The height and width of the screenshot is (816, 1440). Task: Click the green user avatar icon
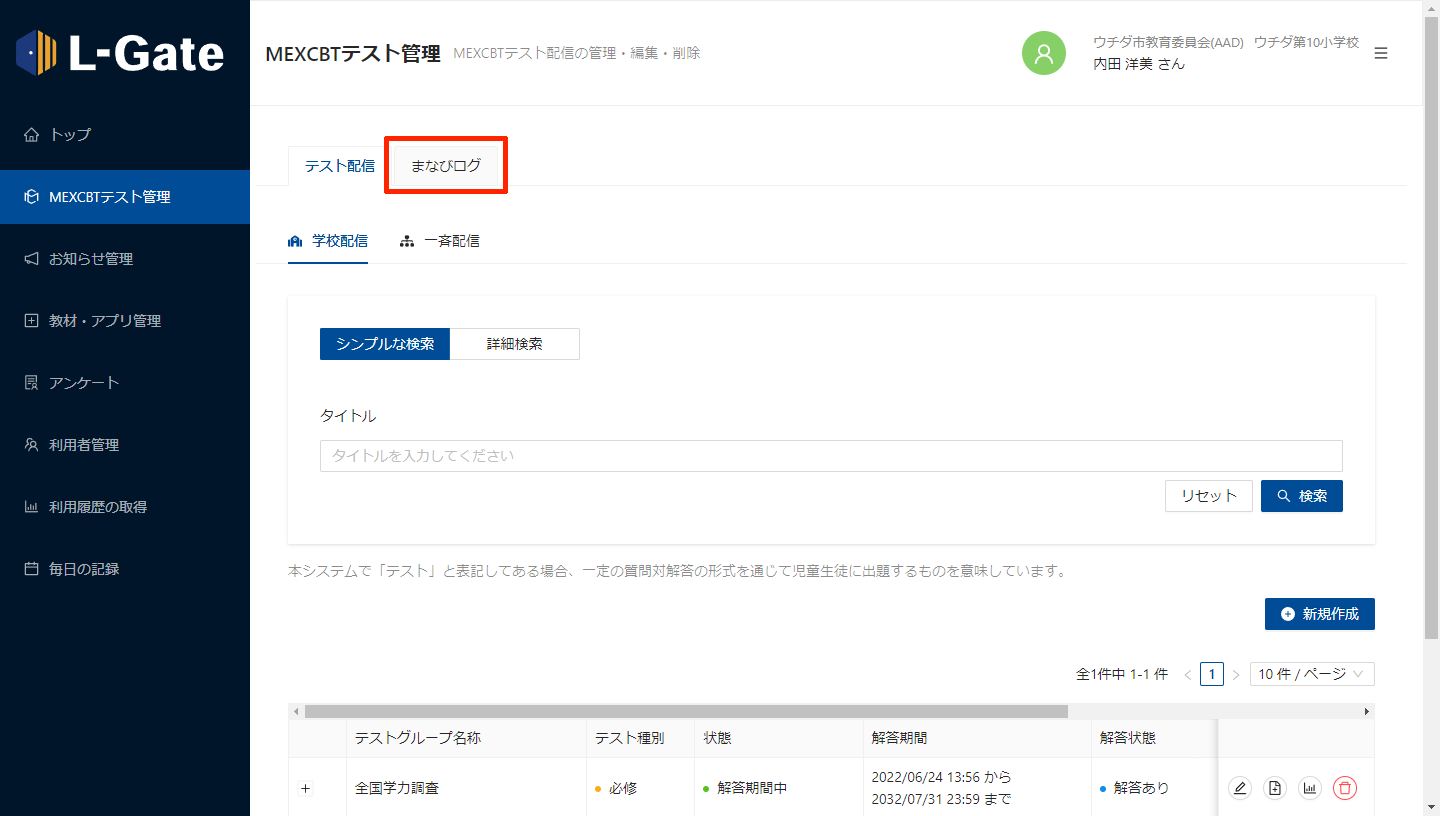1044,53
